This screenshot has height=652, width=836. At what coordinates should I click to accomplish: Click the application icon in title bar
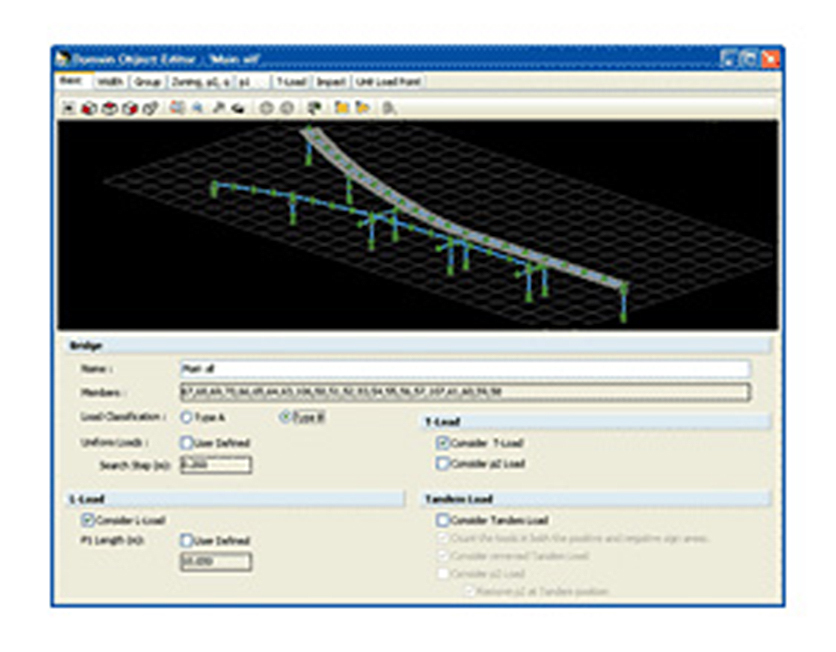pyautogui.click(x=63, y=58)
